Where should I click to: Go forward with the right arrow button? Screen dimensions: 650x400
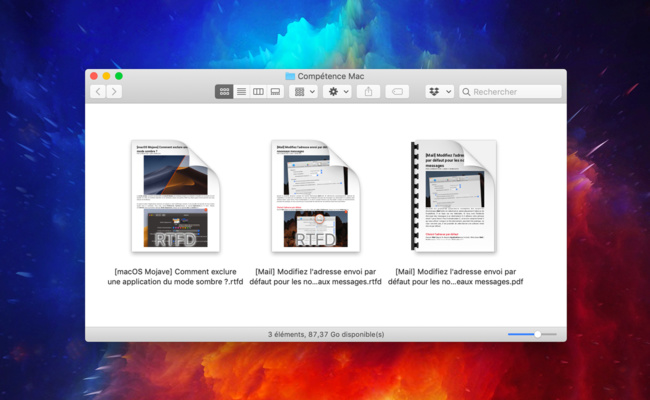coord(114,91)
